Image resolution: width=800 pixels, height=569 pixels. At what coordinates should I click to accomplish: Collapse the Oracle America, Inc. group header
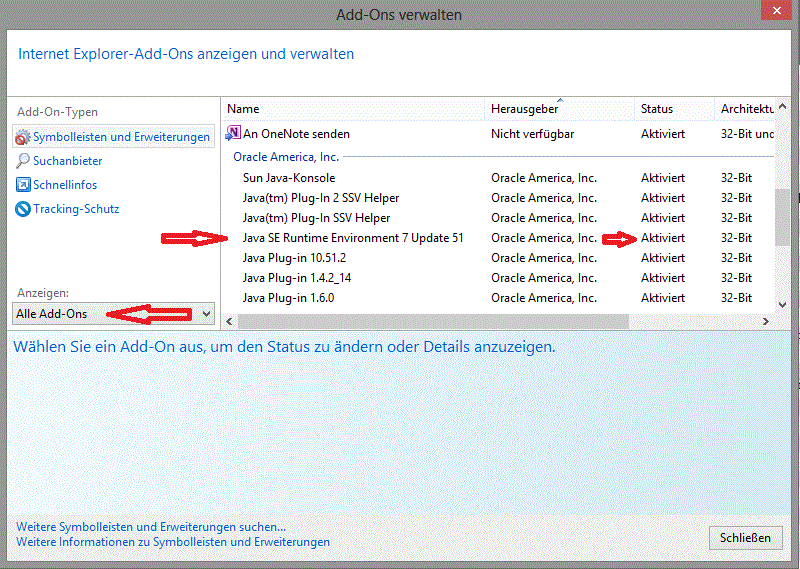(286, 157)
